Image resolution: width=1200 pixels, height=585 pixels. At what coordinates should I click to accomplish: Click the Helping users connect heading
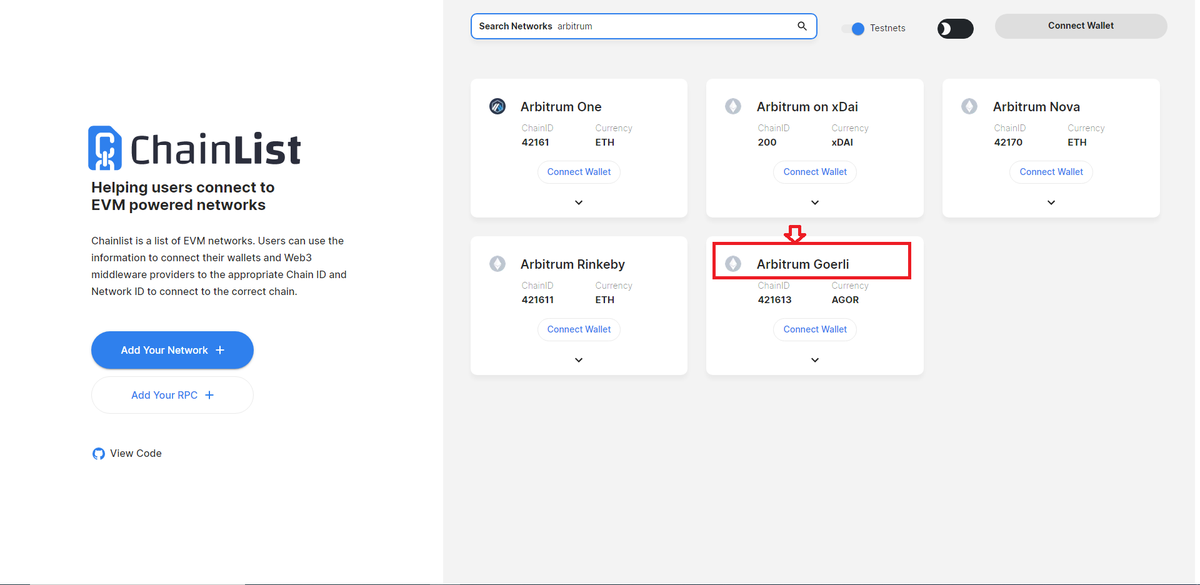pyautogui.click(x=183, y=196)
